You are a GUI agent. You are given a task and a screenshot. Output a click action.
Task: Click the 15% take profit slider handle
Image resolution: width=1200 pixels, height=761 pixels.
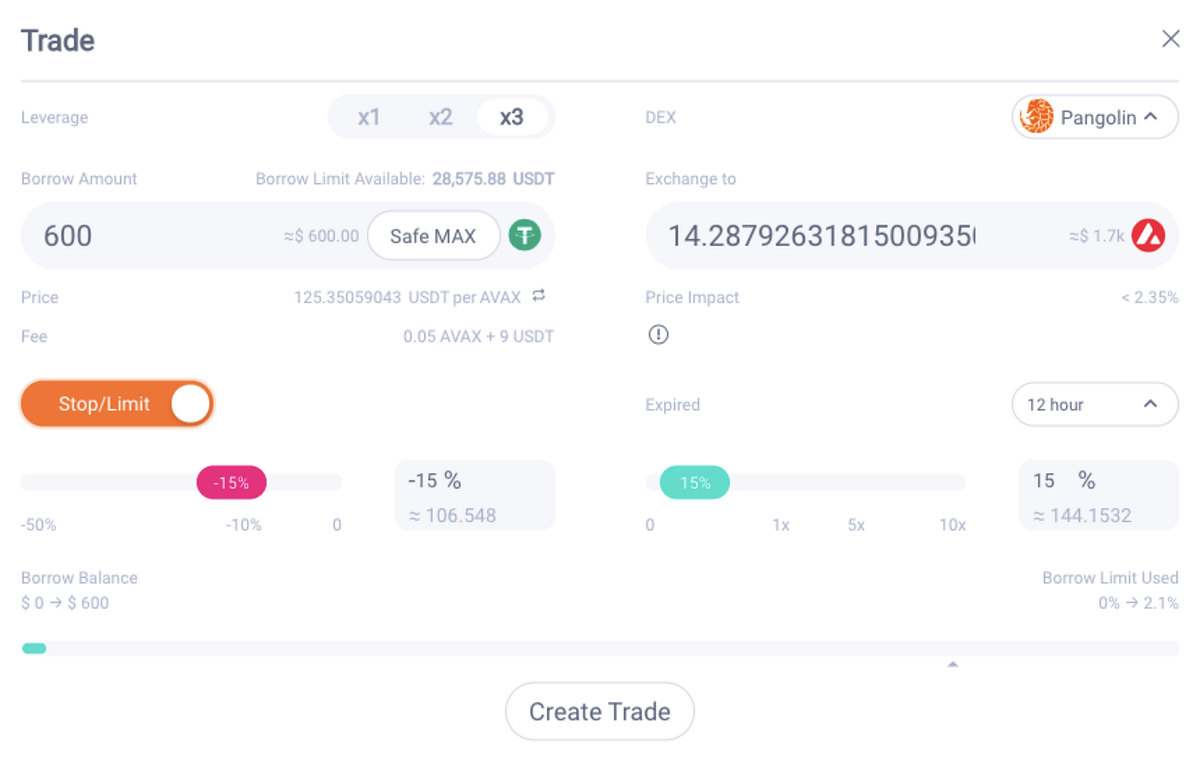pos(693,482)
